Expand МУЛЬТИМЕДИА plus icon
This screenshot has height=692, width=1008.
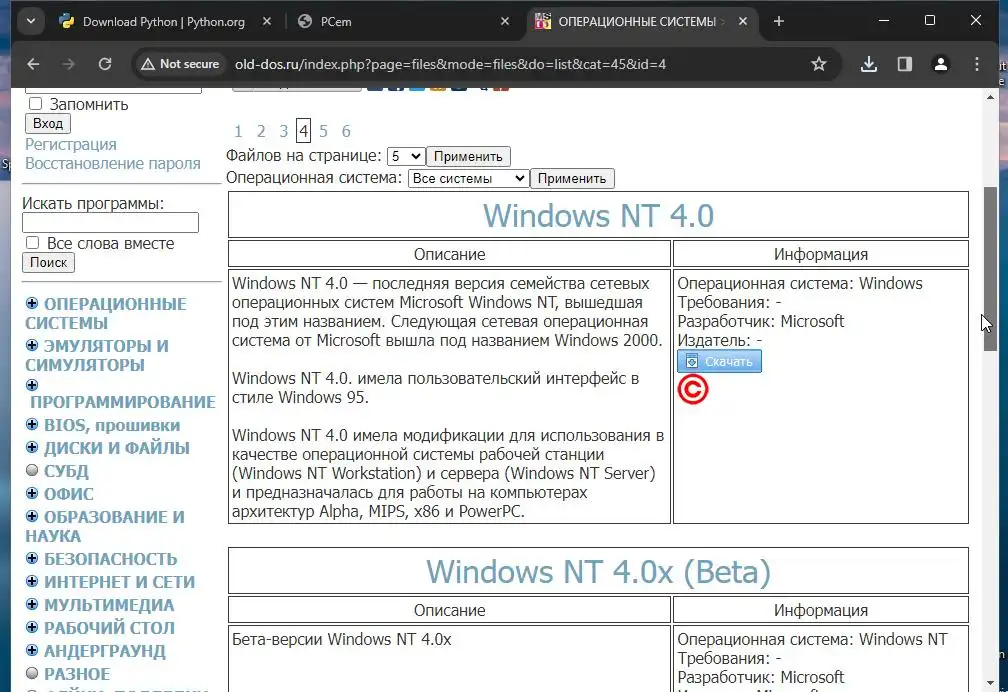pyautogui.click(x=32, y=605)
